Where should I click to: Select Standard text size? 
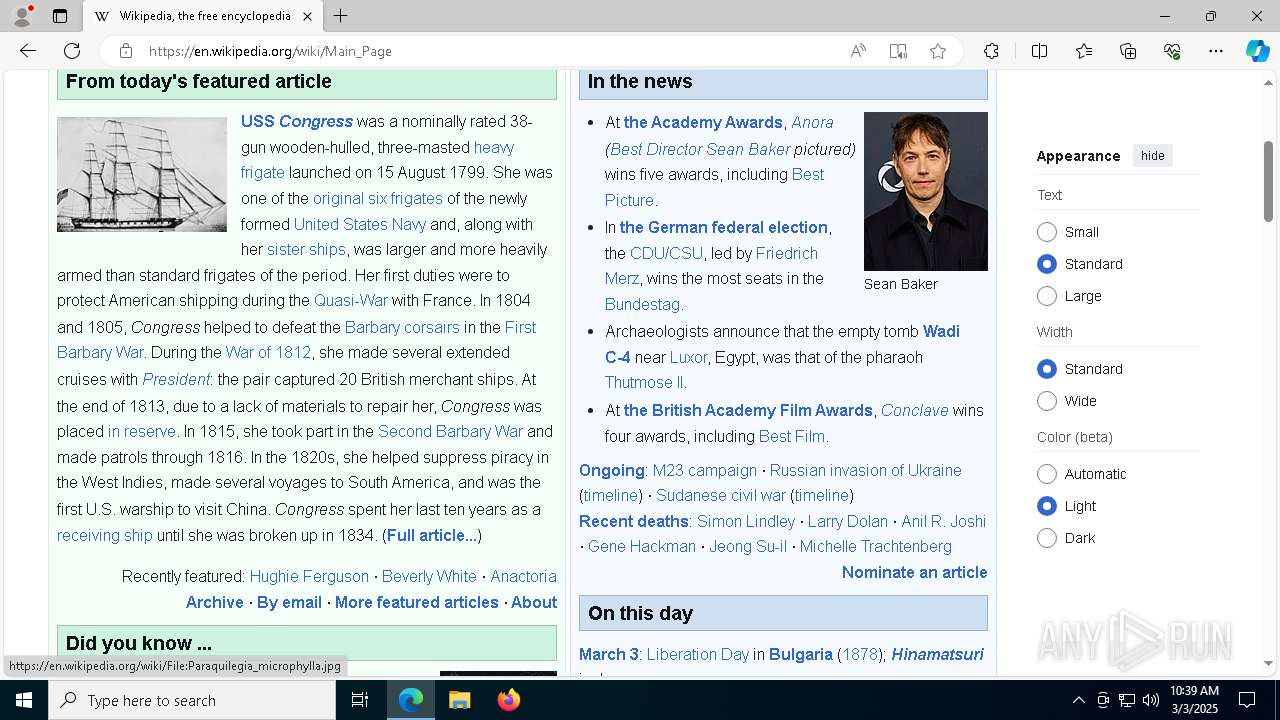pyautogui.click(x=1047, y=264)
